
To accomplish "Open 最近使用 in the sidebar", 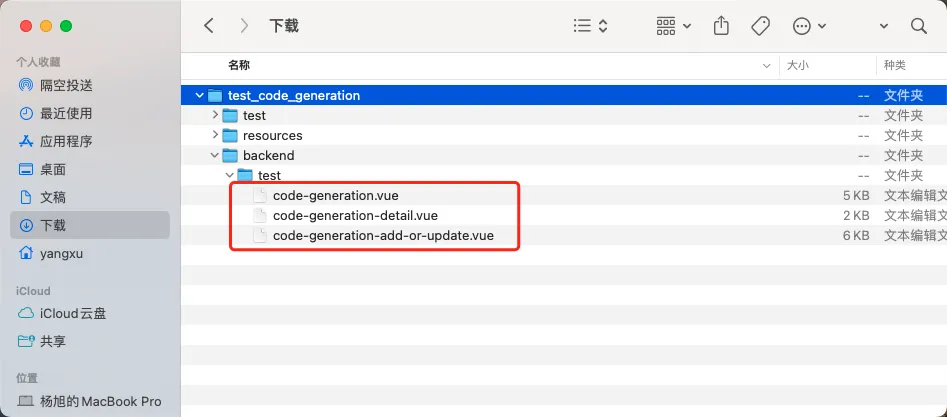I will [66, 113].
